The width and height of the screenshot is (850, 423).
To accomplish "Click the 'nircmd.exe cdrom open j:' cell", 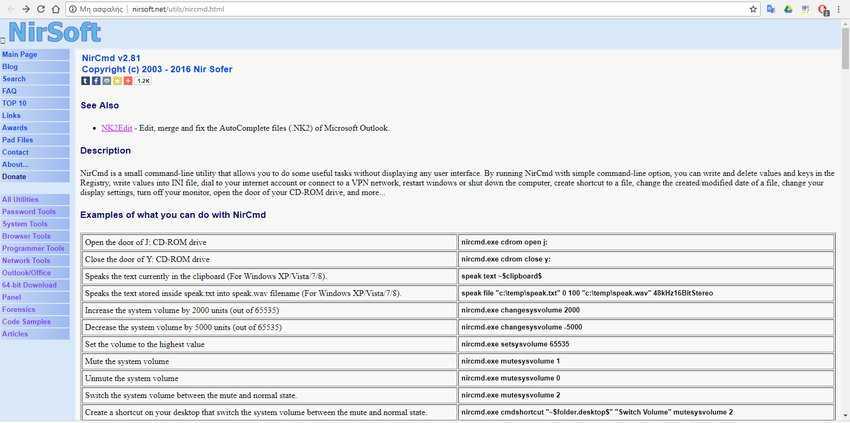I will [x=646, y=242].
